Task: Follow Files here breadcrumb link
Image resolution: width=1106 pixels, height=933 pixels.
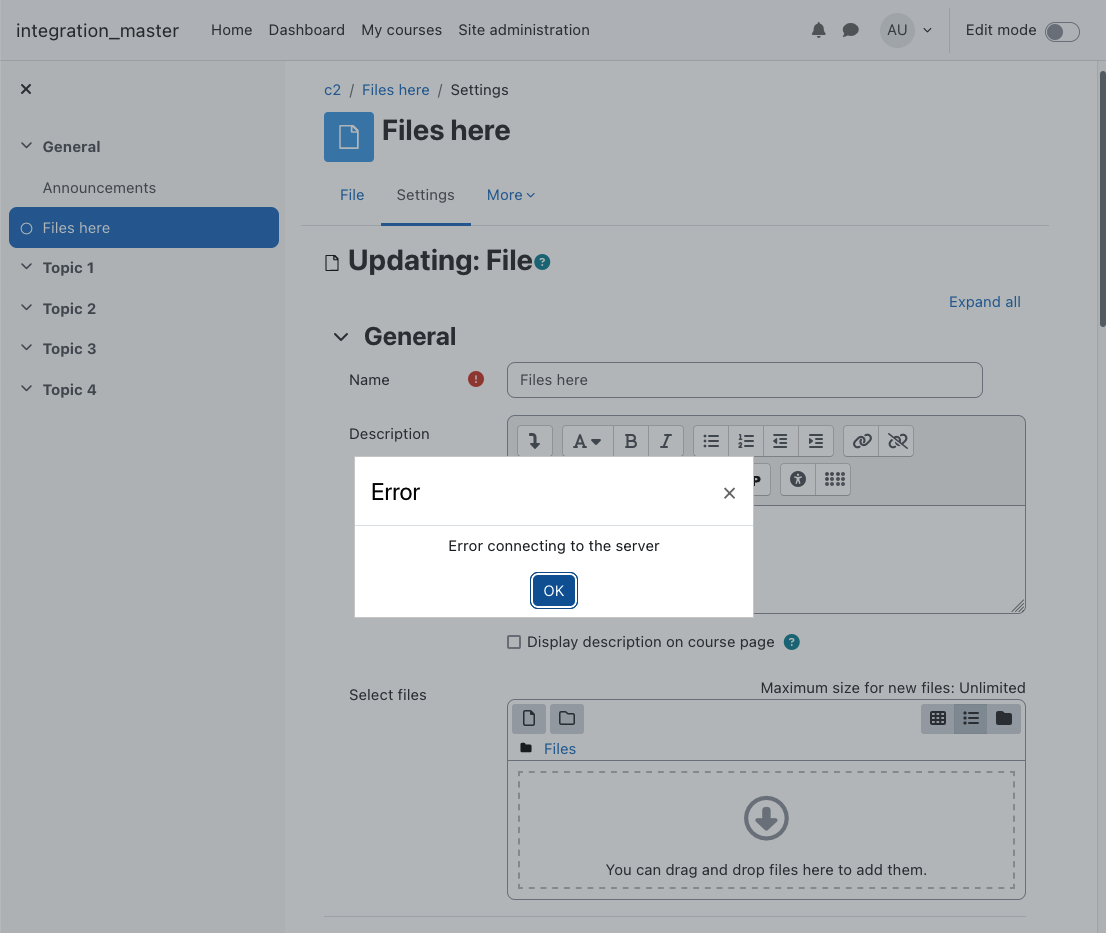Action: 396,90
